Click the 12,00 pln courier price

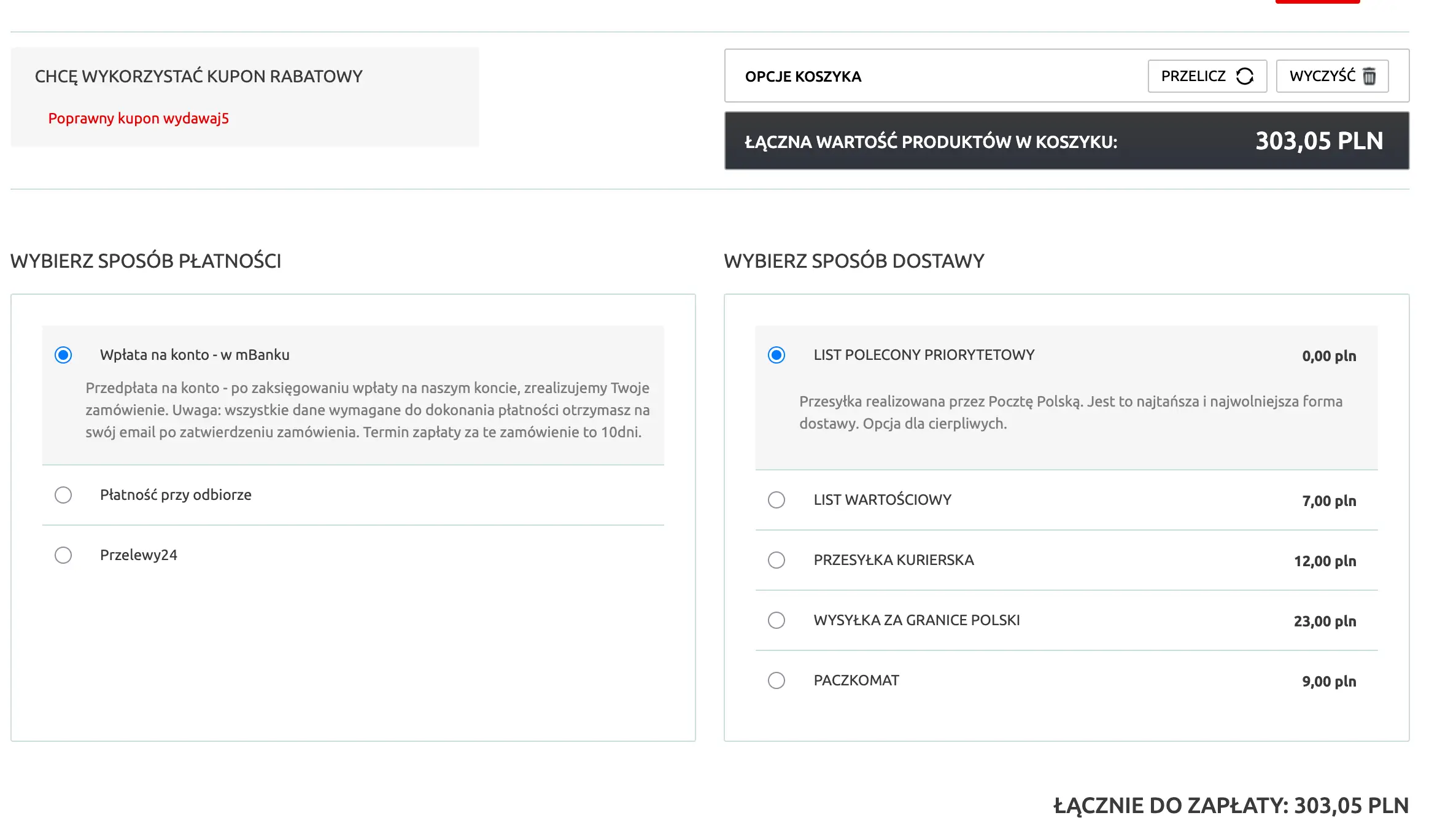pos(1325,561)
